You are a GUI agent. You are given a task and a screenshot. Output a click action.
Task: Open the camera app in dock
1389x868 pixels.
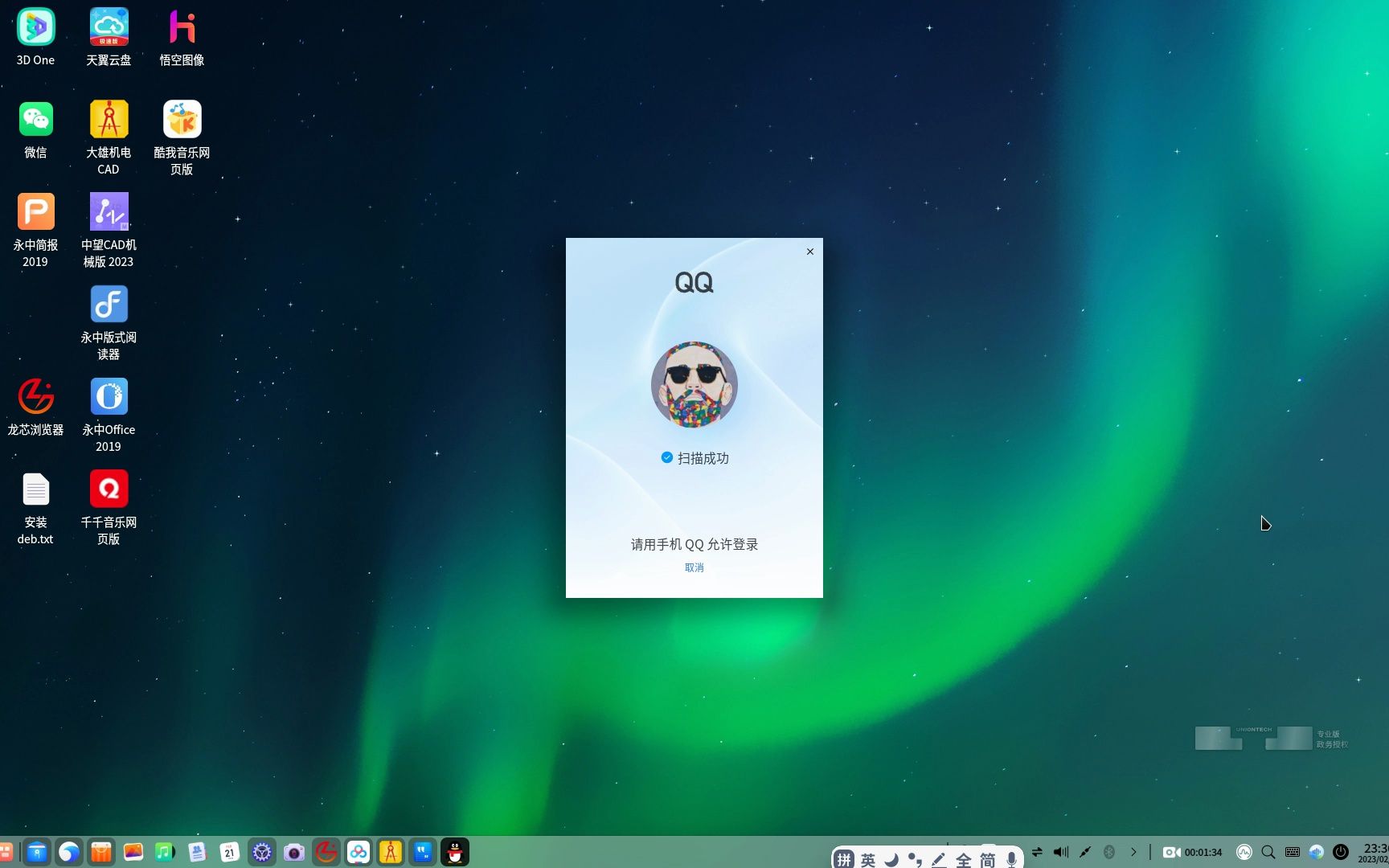tap(294, 852)
